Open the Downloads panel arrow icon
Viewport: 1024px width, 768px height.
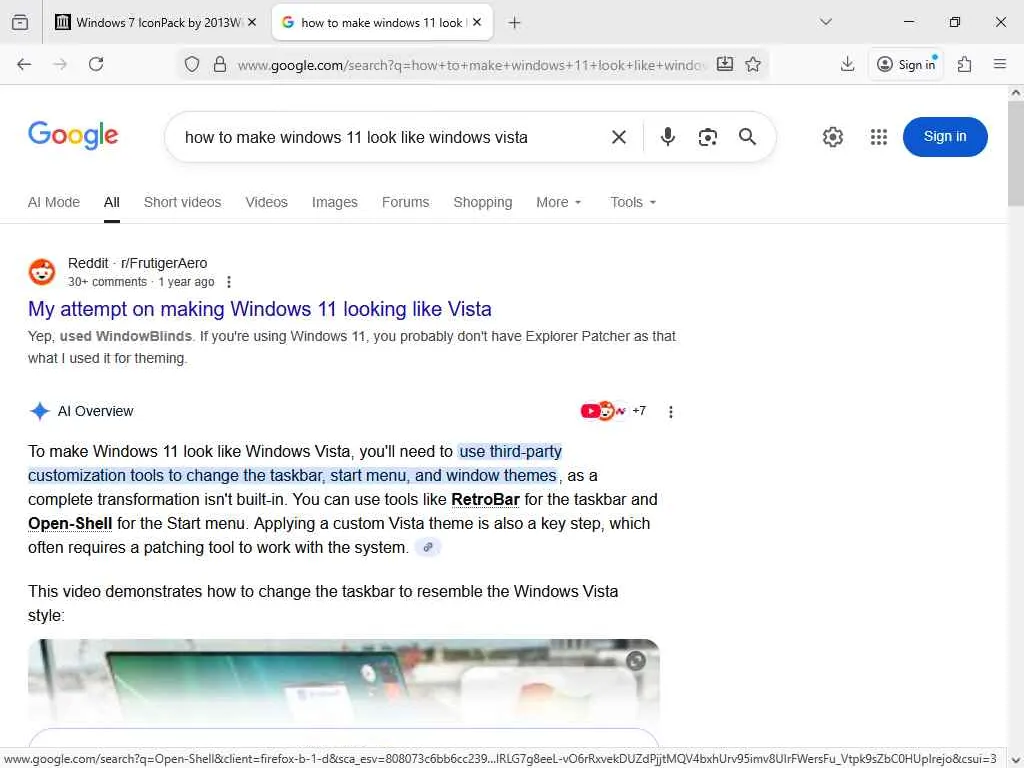(x=847, y=64)
